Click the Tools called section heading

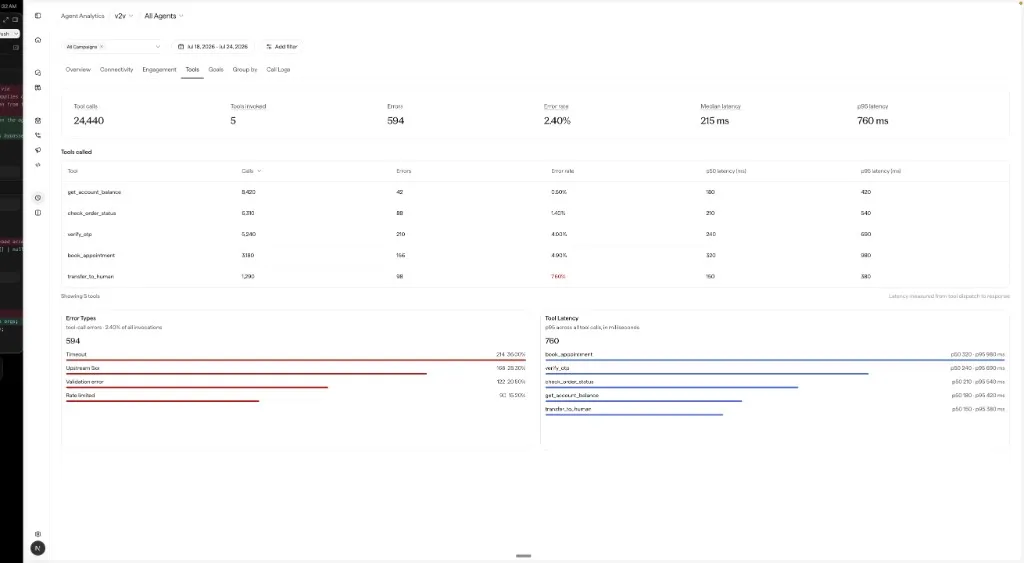[x=76, y=152]
